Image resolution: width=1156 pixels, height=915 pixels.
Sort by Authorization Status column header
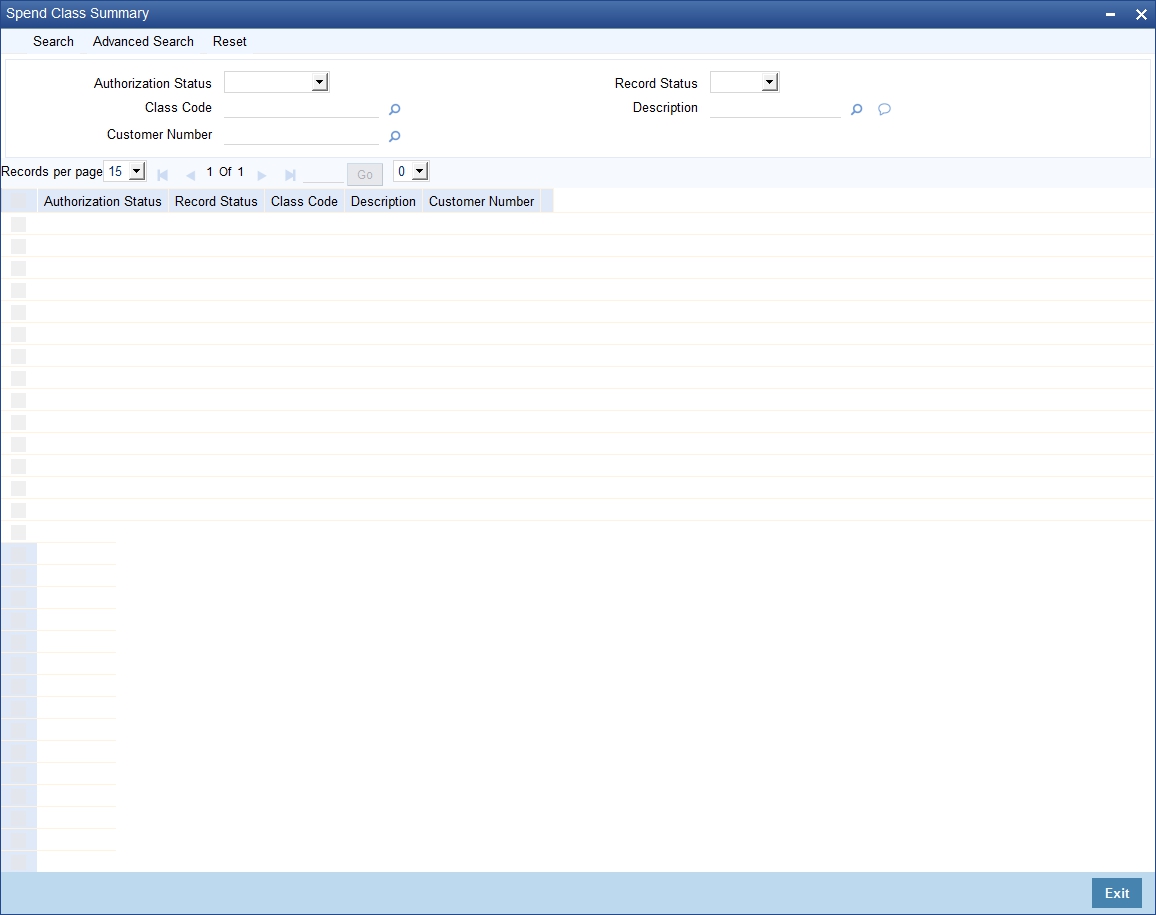[x=102, y=201]
